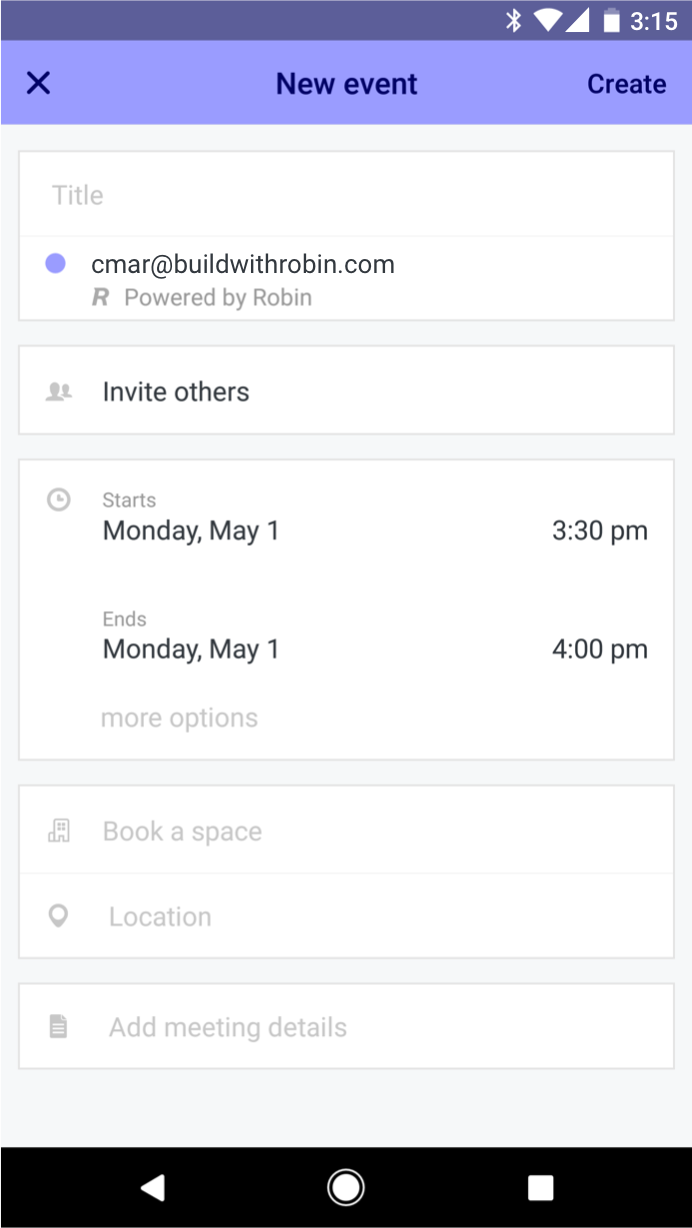Enter an event title
The height and width of the screenshot is (1228, 692).
345,195
